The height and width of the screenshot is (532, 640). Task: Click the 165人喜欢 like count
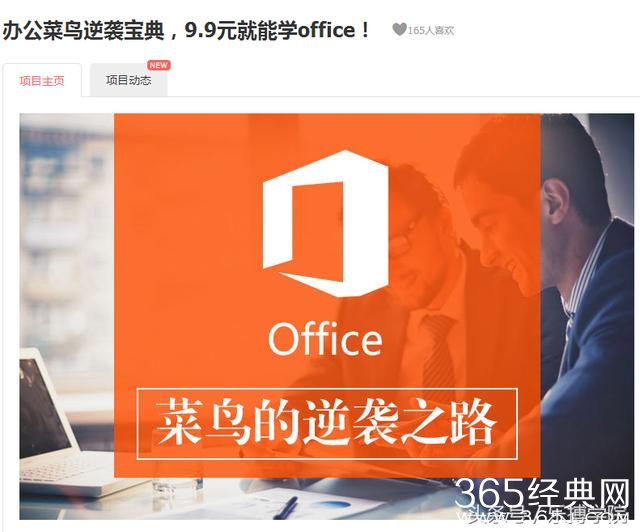tap(431, 30)
